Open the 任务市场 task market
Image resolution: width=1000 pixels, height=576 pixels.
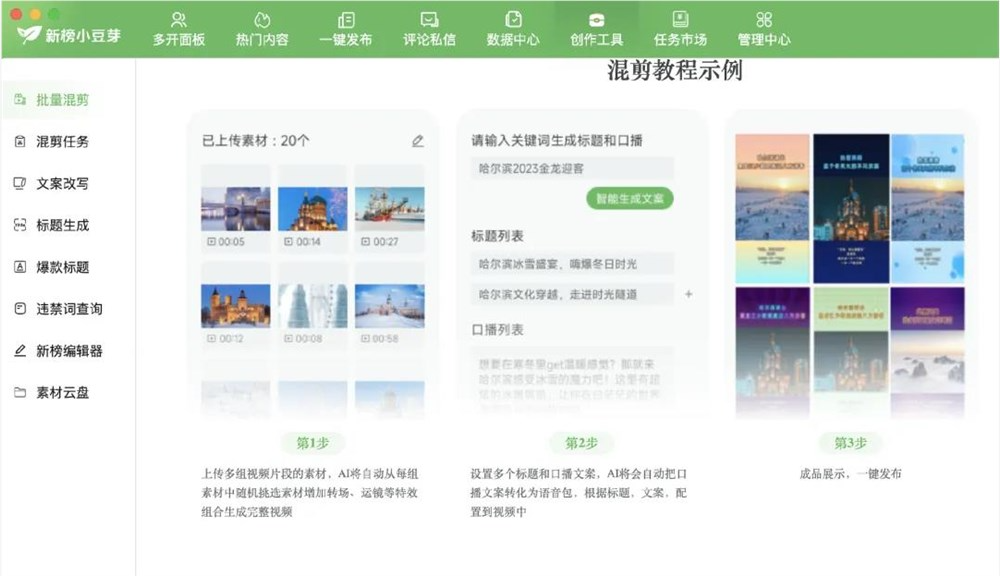[681, 28]
